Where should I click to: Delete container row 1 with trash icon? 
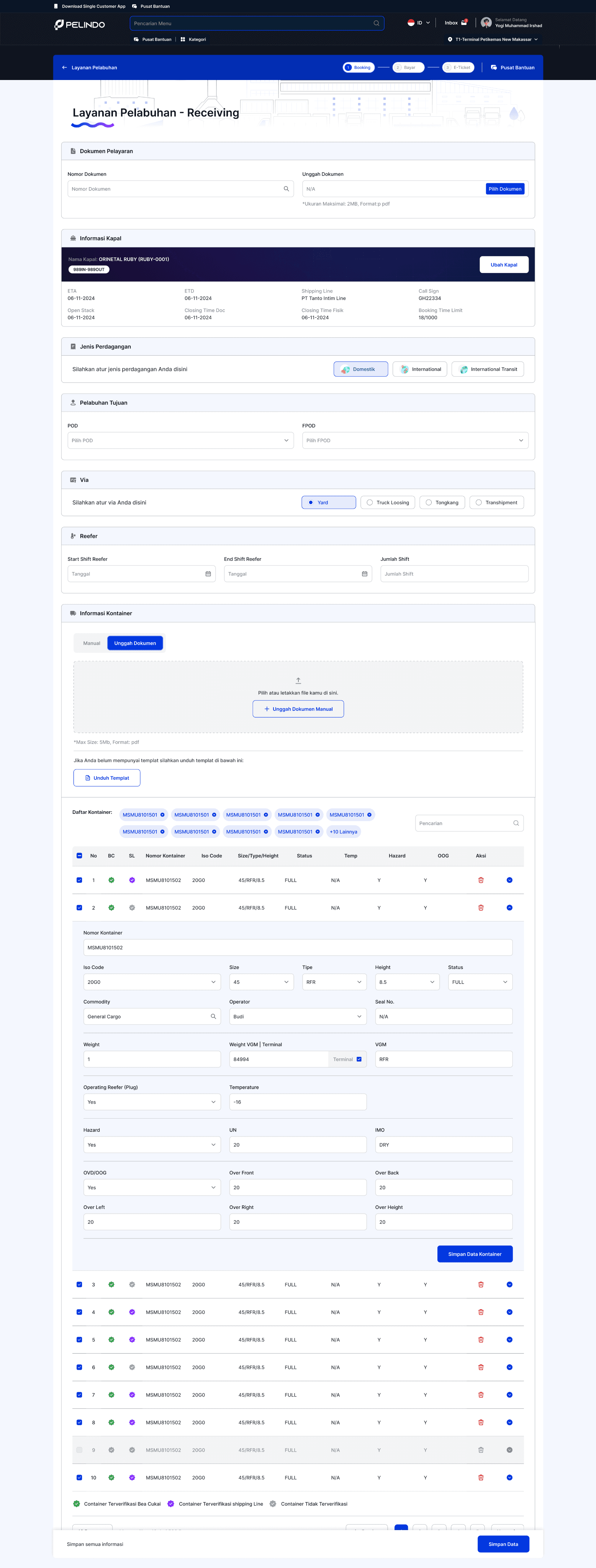click(481, 880)
